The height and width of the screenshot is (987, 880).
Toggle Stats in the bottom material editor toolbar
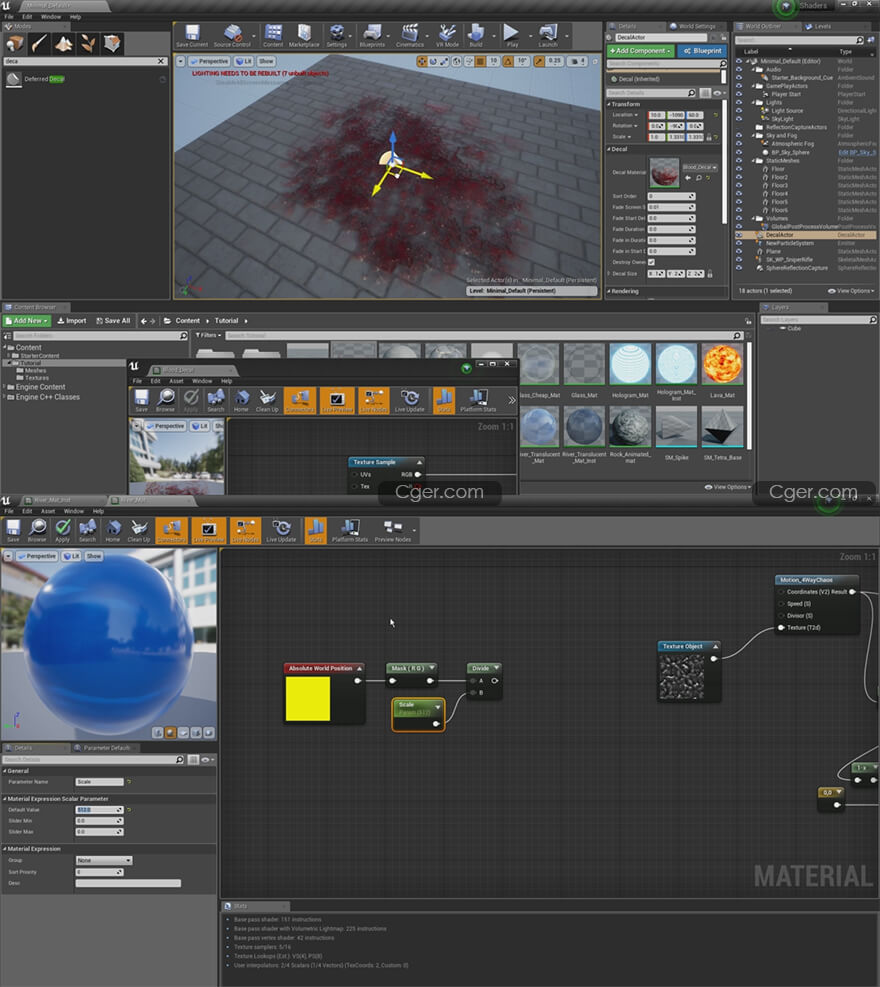(315, 531)
